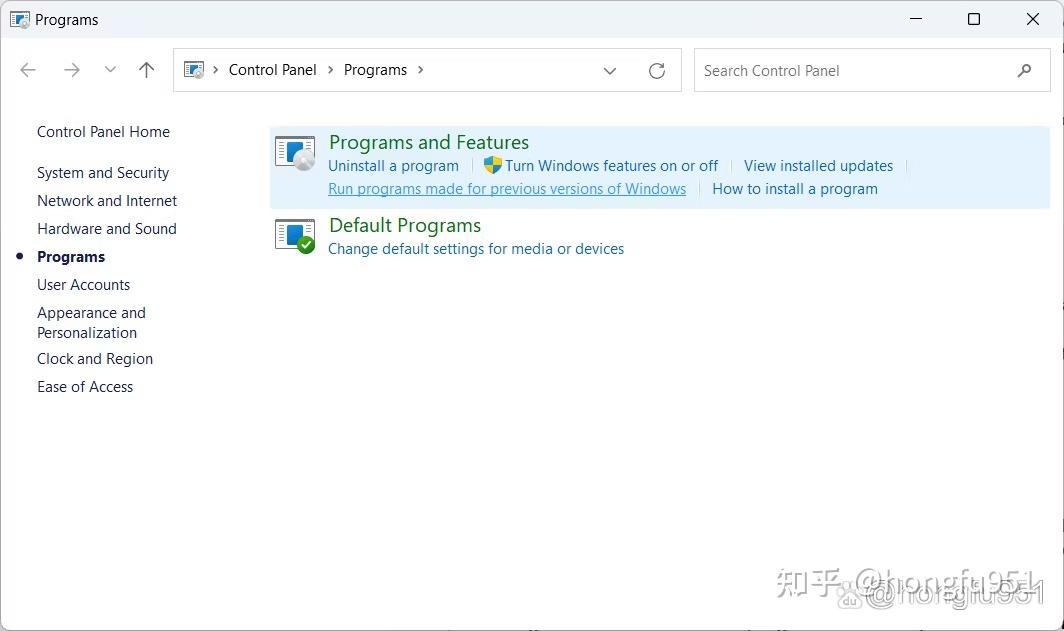The height and width of the screenshot is (631, 1064).
Task: Select Programs in the sidebar
Action: [71, 257]
